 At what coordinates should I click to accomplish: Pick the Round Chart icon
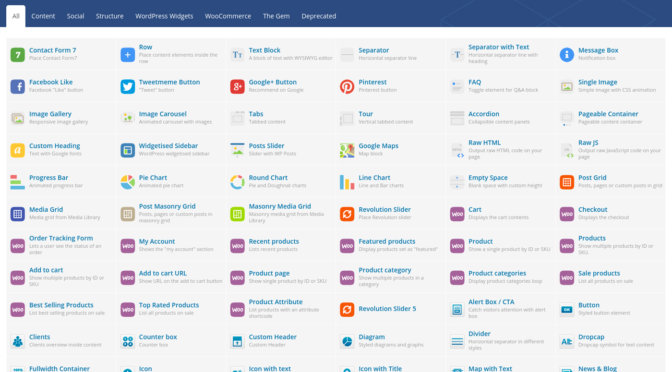237,182
